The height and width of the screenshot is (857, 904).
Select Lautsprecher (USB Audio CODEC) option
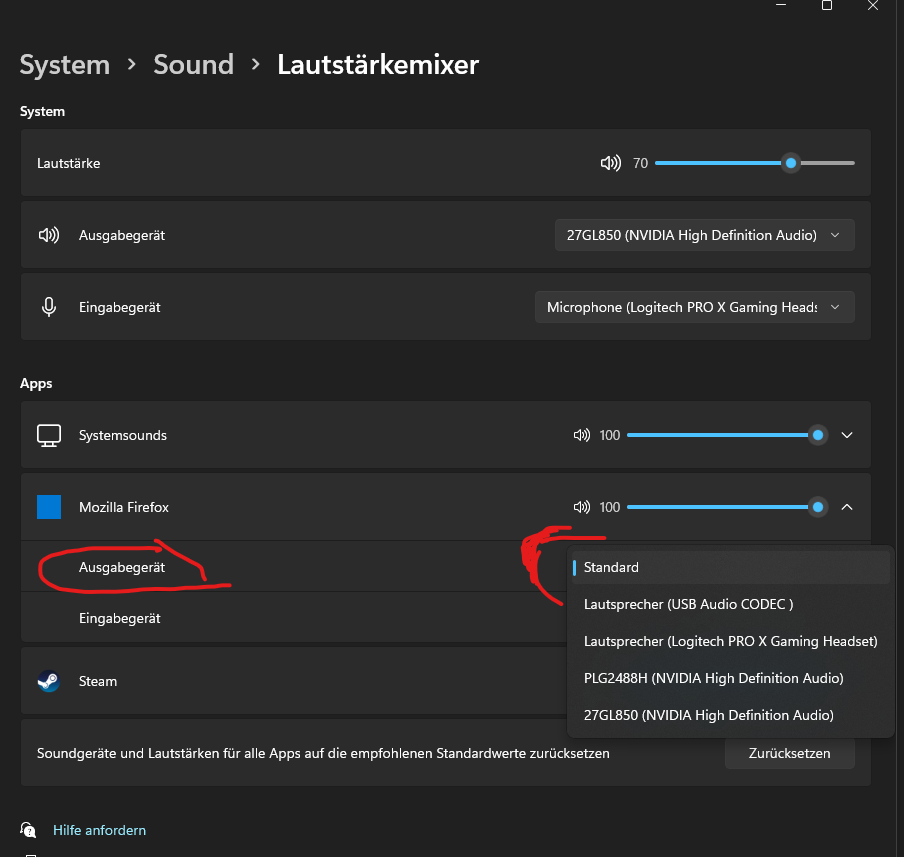pyautogui.click(x=688, y=604)
